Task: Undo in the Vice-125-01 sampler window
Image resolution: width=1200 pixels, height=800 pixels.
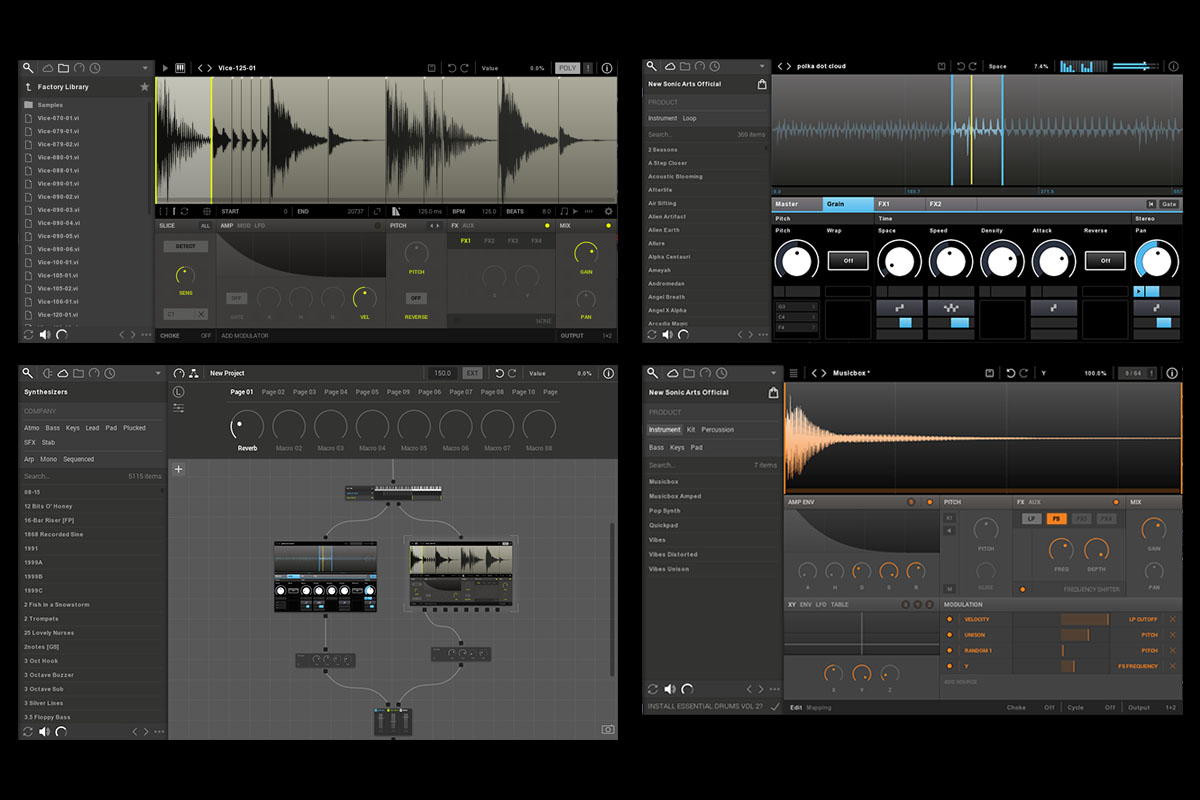Action: pos(452,68)
